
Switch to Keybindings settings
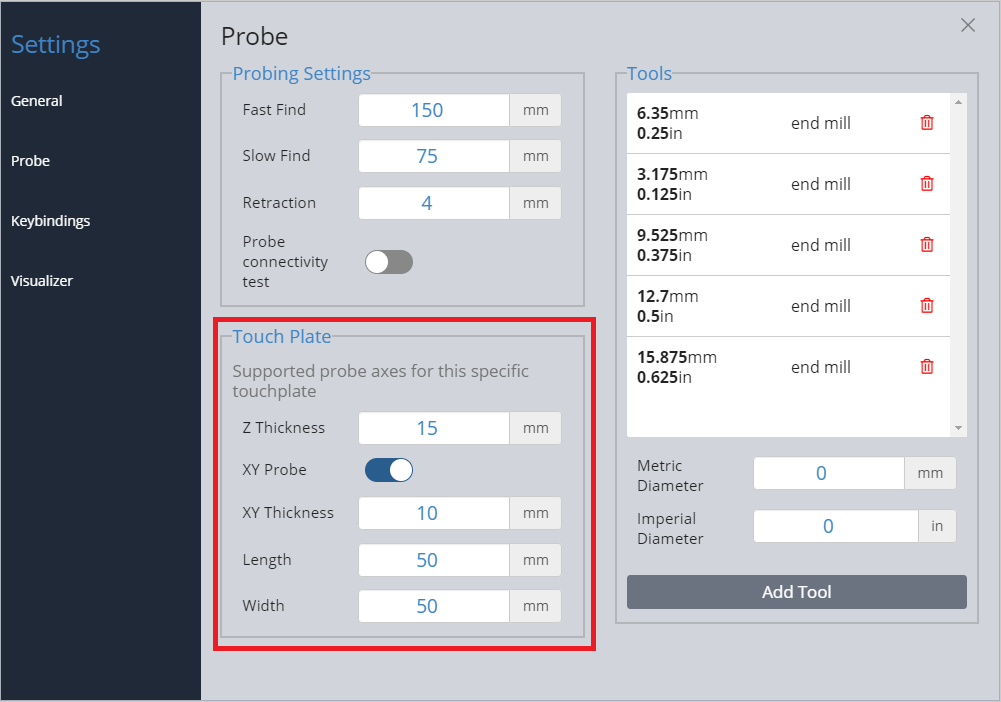[x=50, y=221]
